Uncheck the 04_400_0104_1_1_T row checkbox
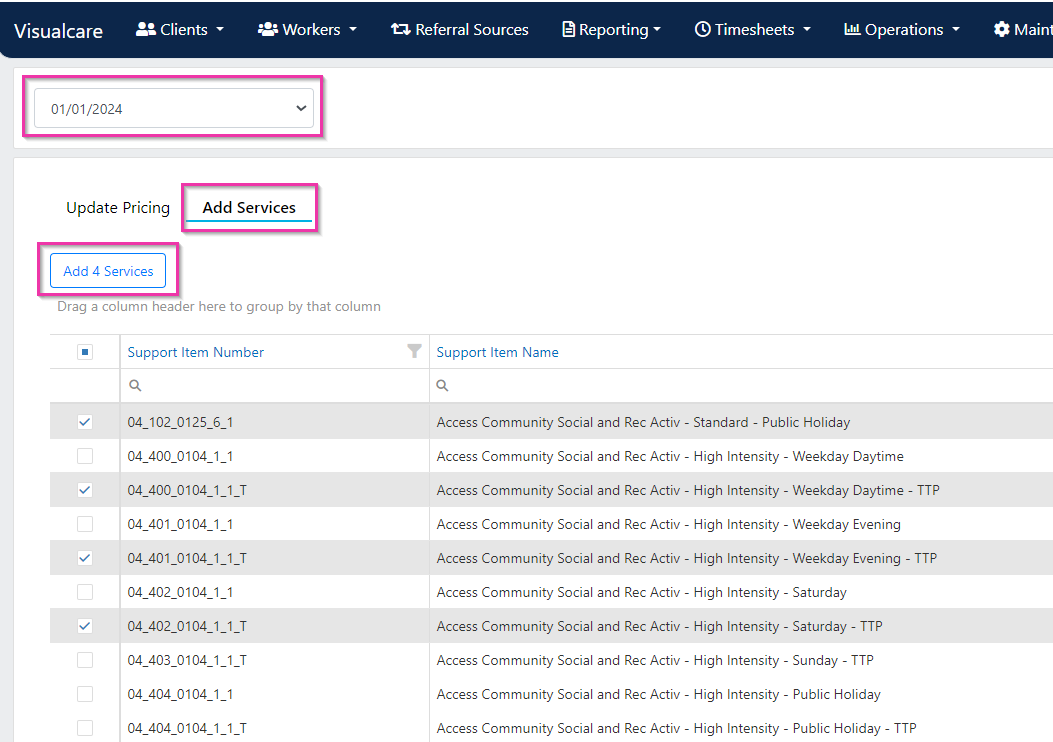 coord(85,490)
